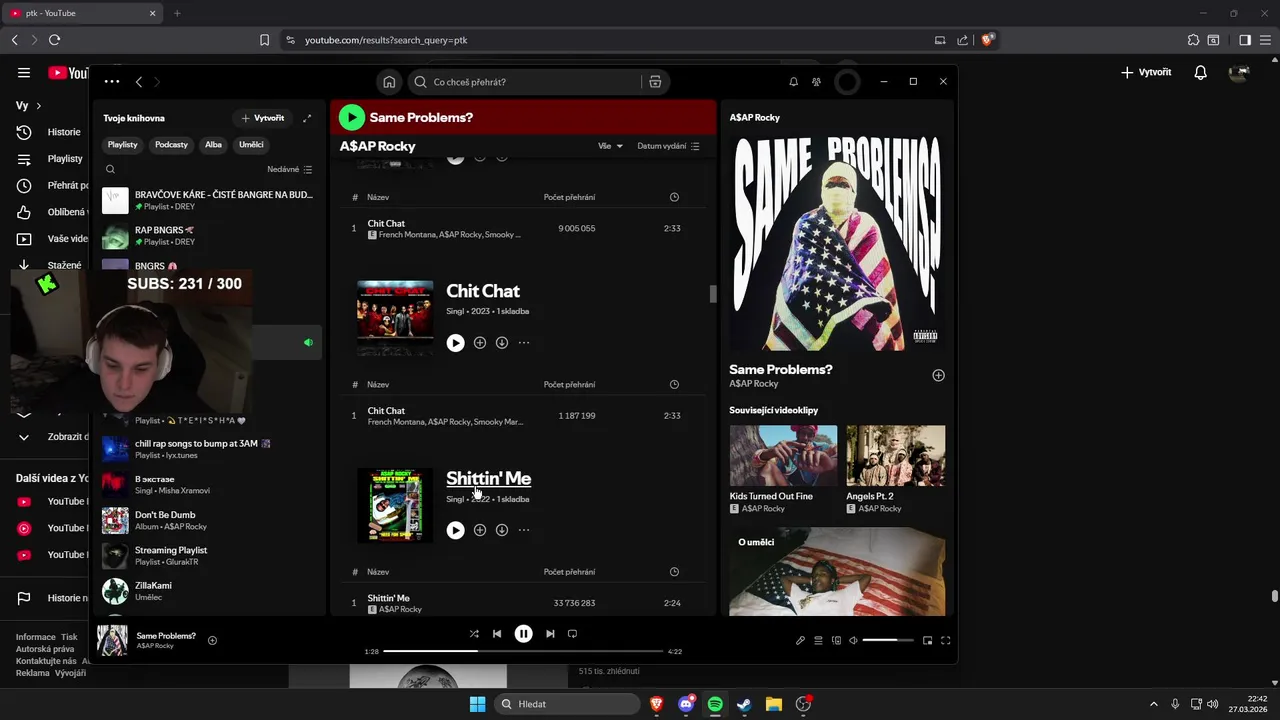Toggle repeat mode
Screen dimensions: 1280x720
pyautogui.click(x=573, y=634)
